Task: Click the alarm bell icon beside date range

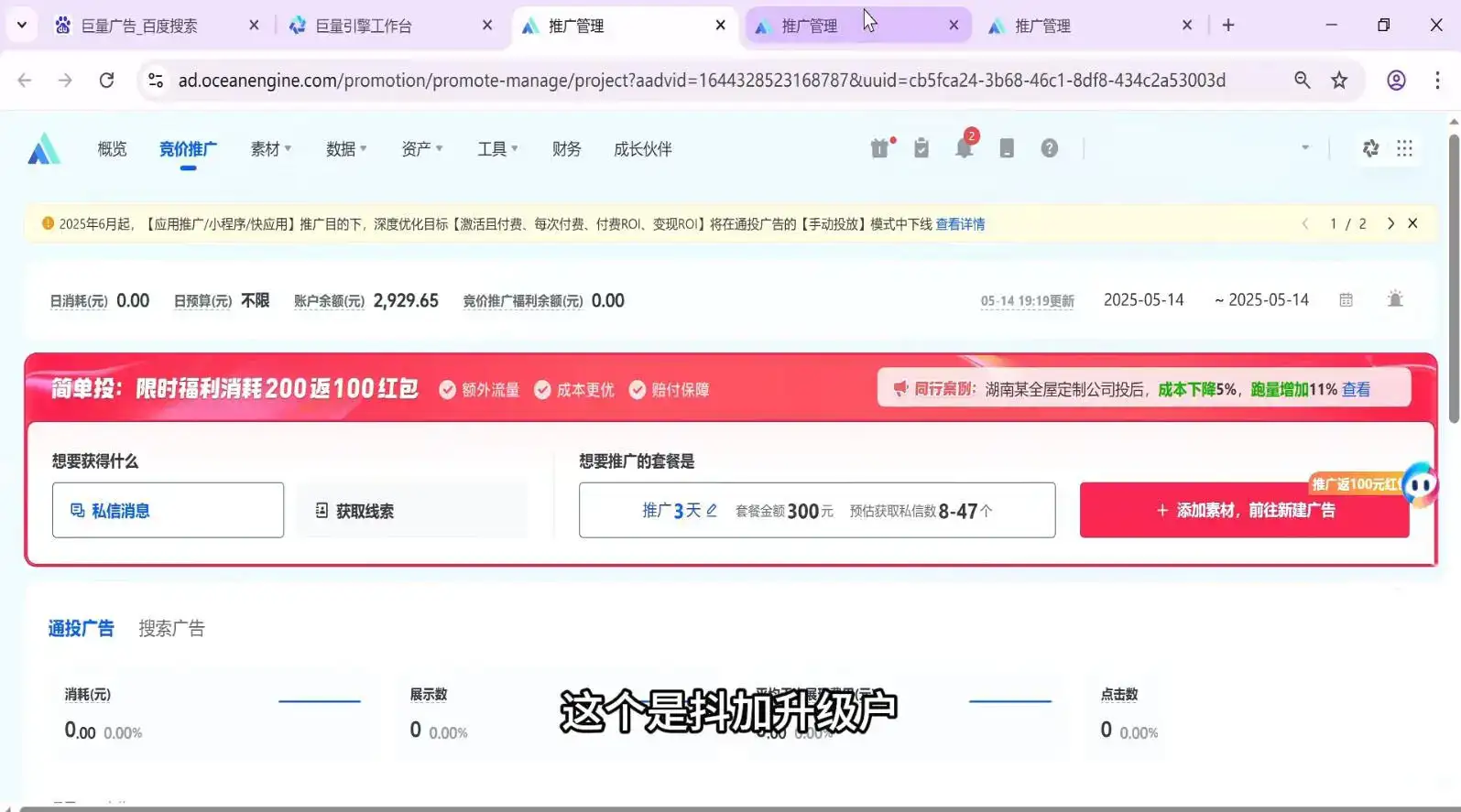Action: (1394, 300)
